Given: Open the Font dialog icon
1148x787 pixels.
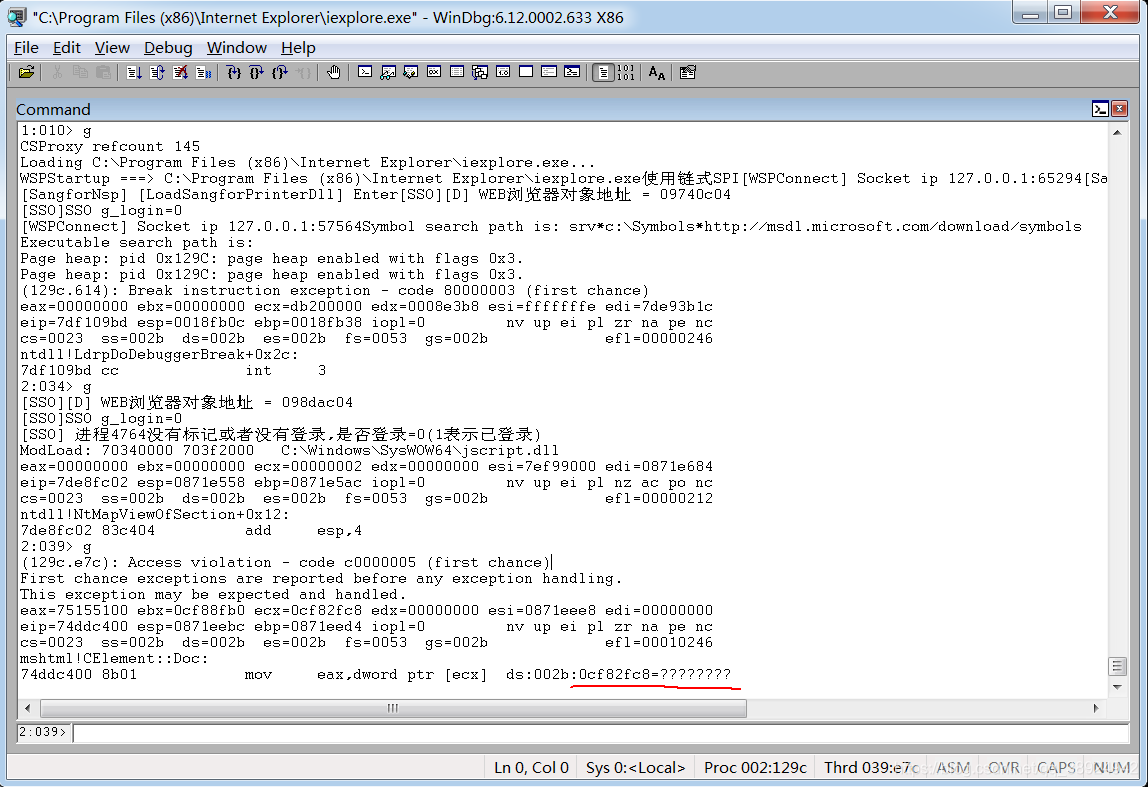Looking at the screenshot, I should point(657,72).
